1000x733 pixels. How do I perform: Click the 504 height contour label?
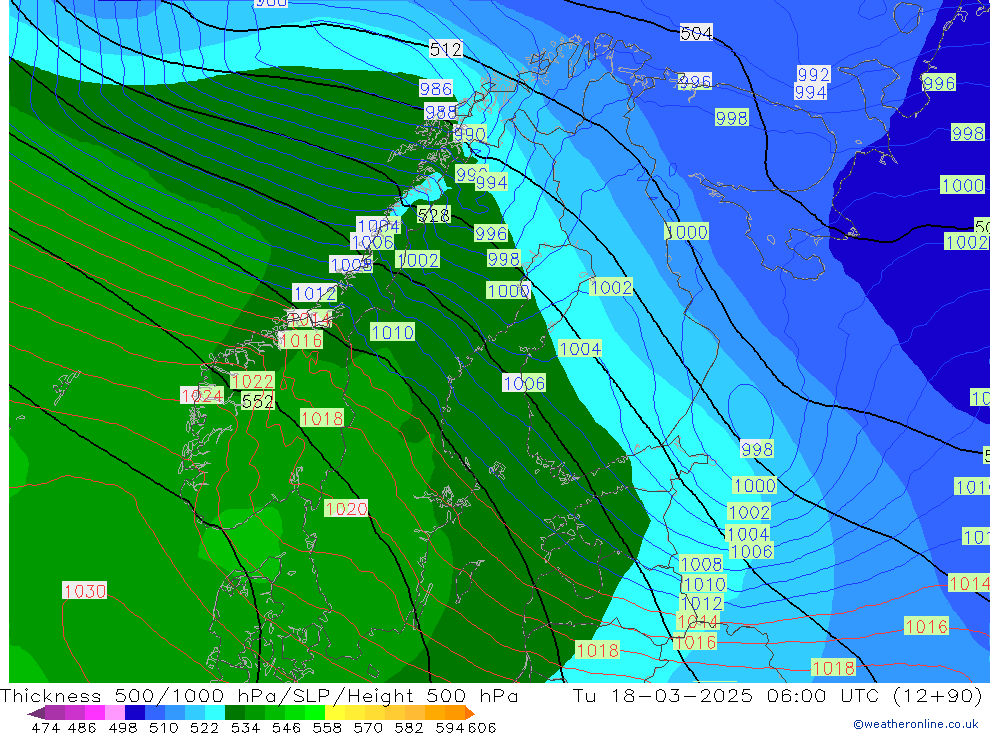tap(696, 33)
